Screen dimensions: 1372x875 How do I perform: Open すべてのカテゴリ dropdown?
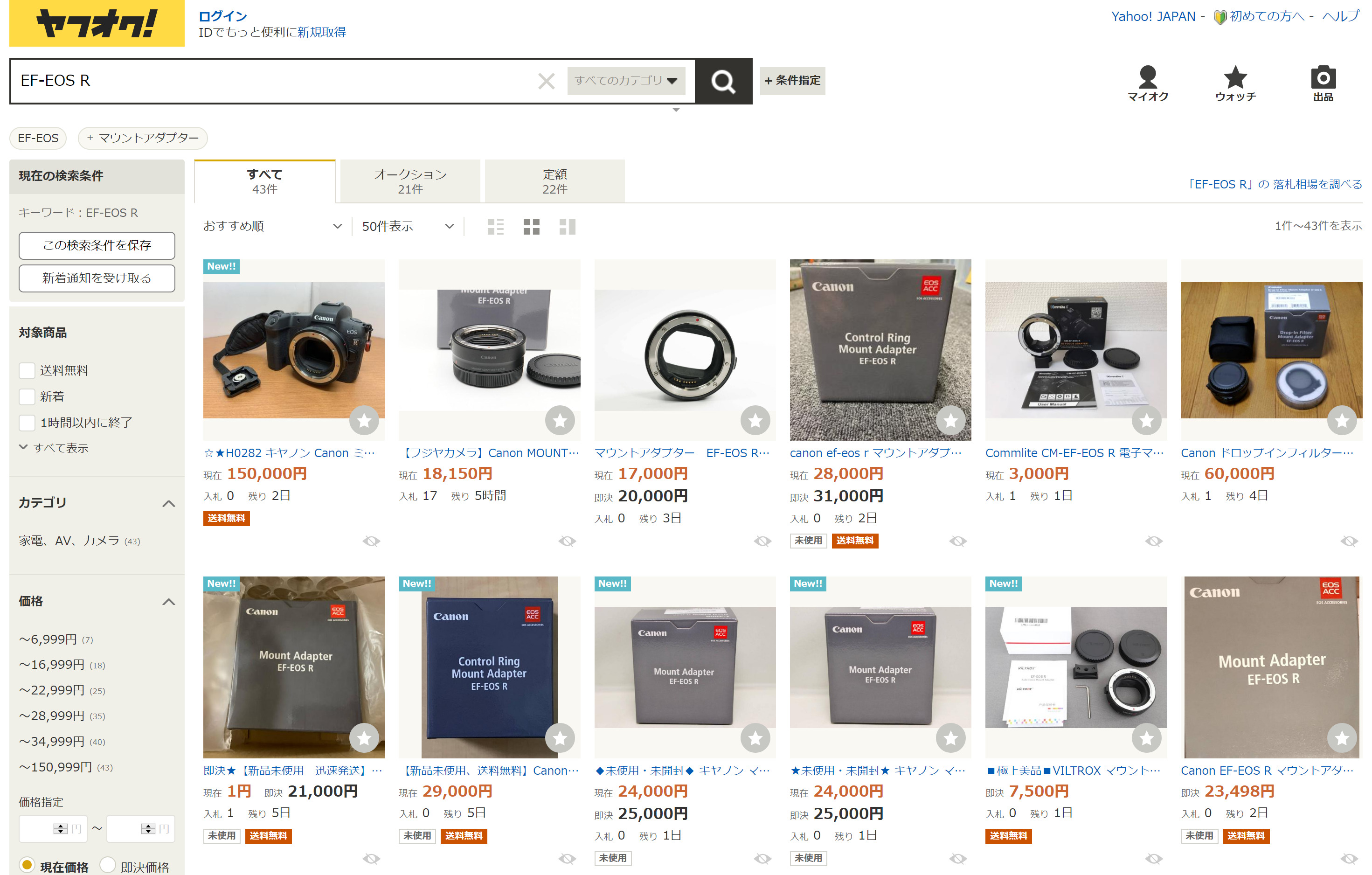625,80
